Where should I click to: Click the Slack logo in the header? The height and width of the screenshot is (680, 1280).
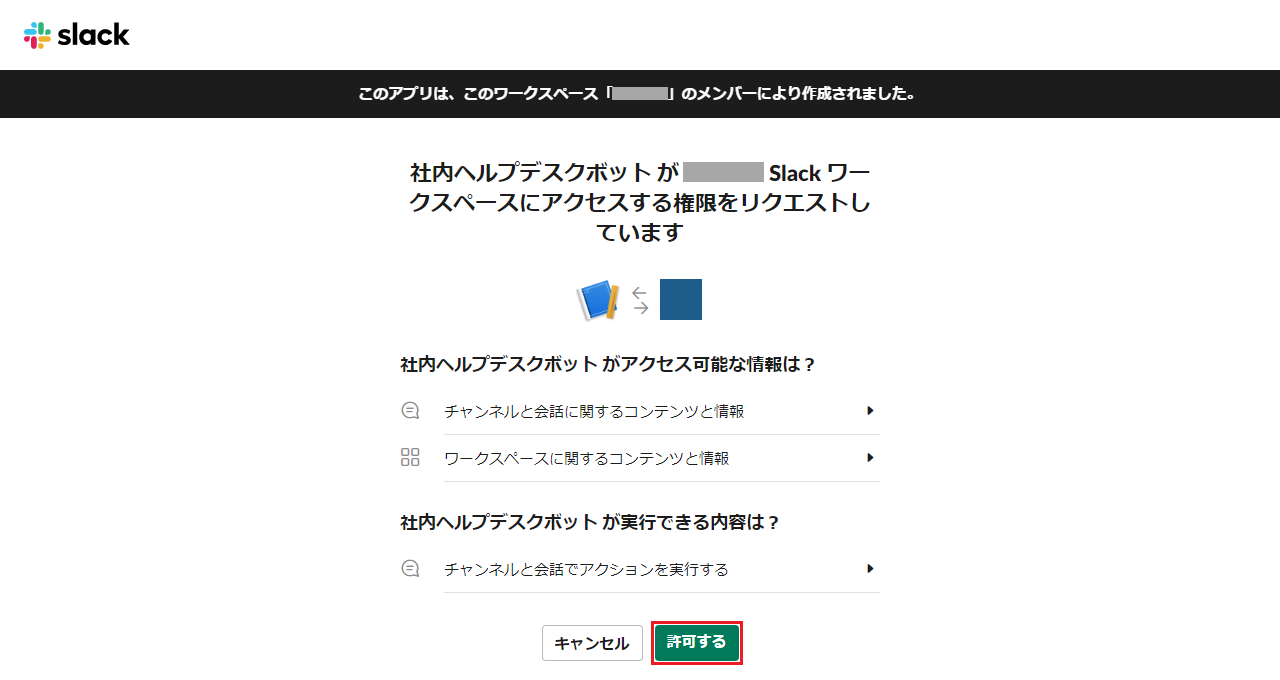tap(77, 35)
